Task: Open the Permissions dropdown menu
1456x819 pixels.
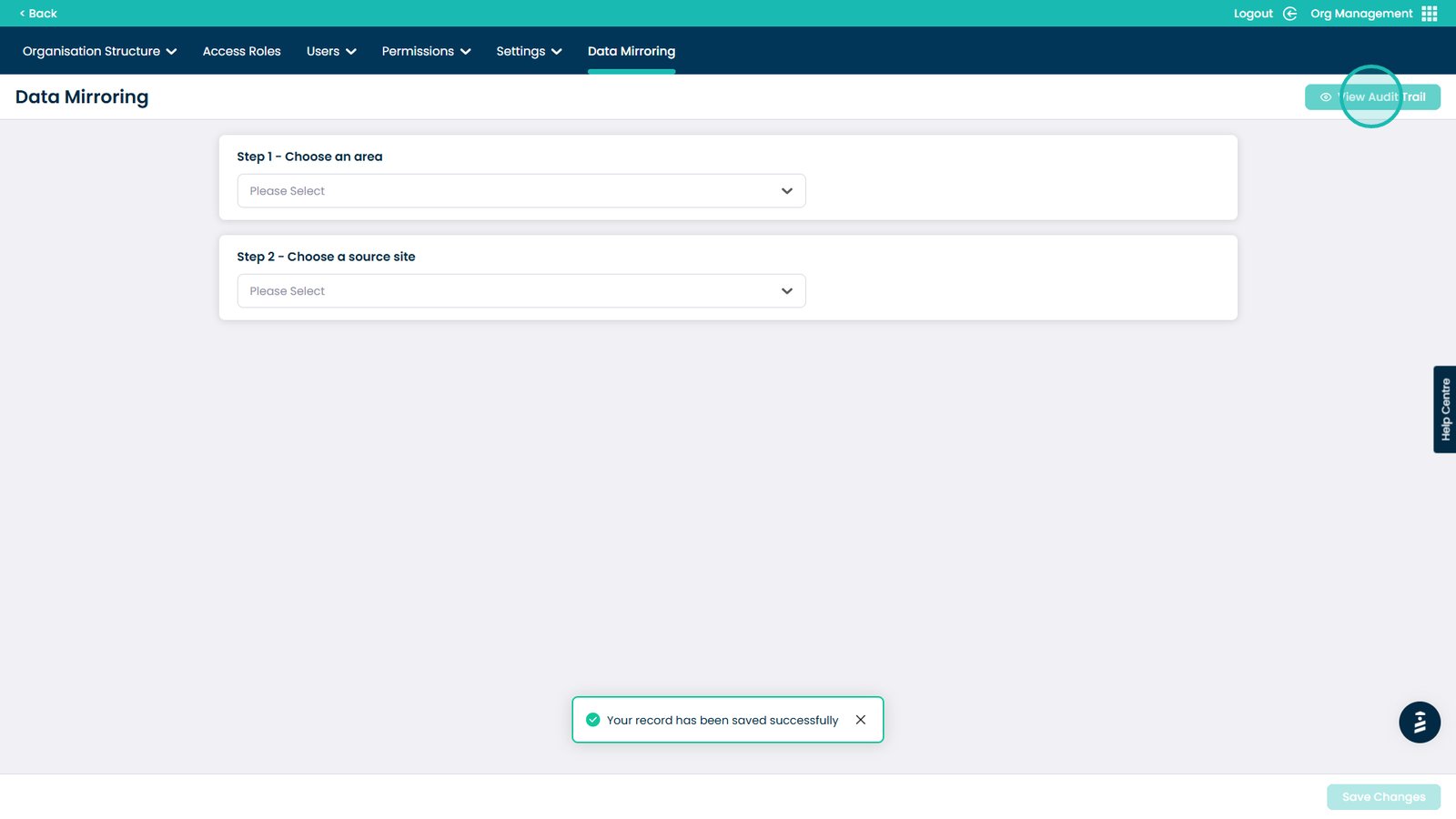Action: point(426,52)
